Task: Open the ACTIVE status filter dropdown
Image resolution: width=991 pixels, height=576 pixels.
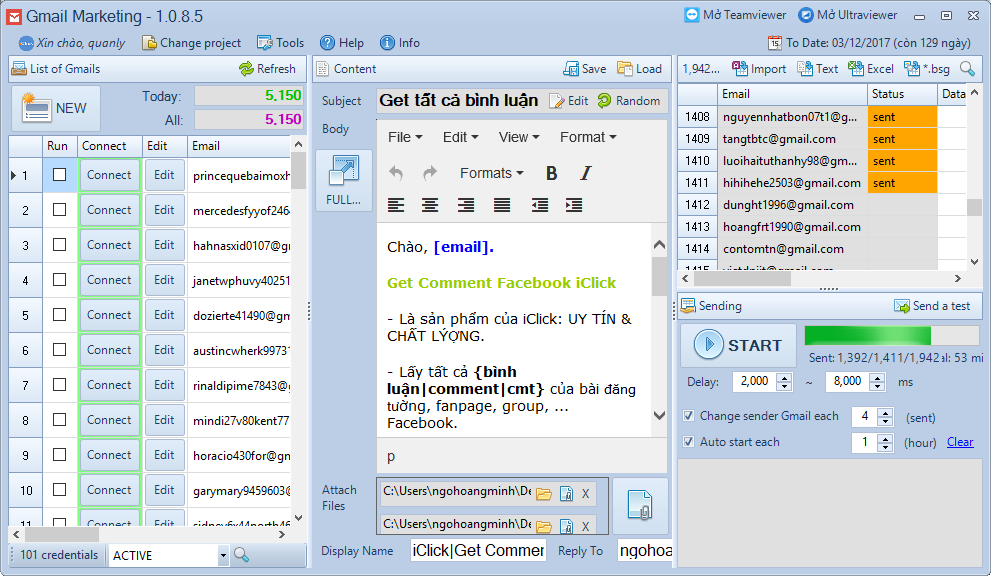Action: (223, 556)
